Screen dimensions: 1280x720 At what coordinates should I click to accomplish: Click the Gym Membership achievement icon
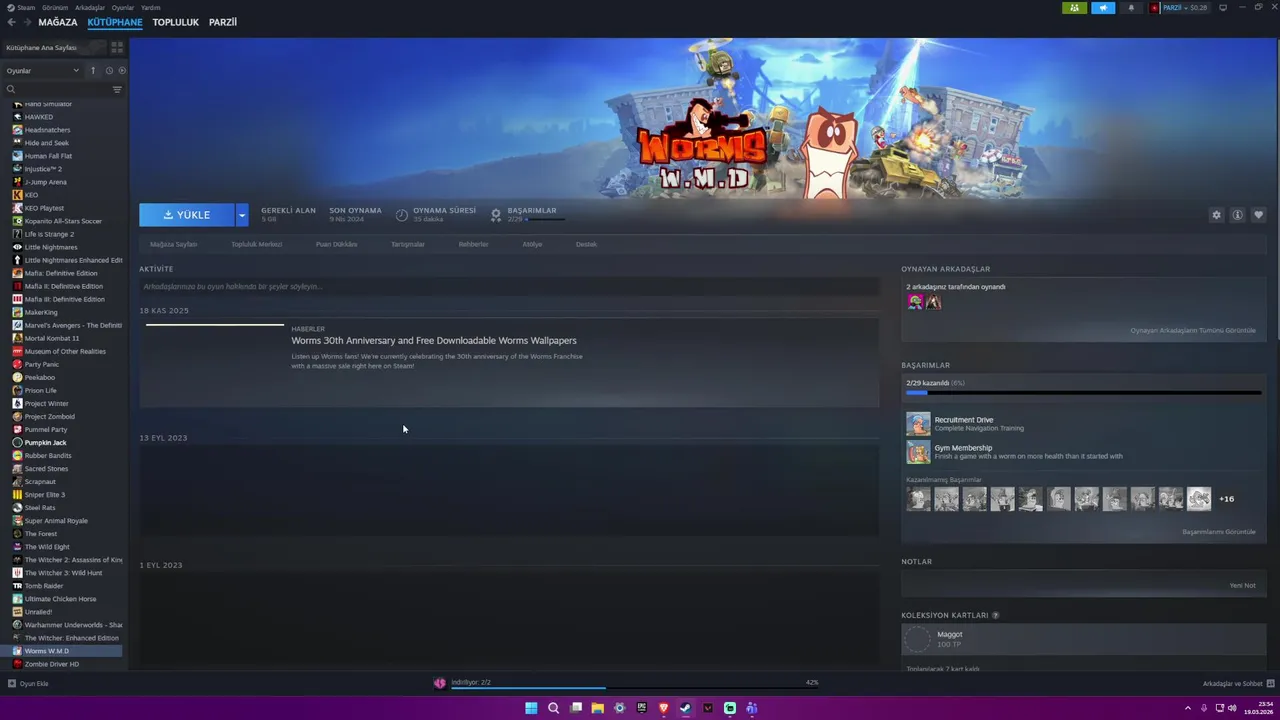[918, 452]
